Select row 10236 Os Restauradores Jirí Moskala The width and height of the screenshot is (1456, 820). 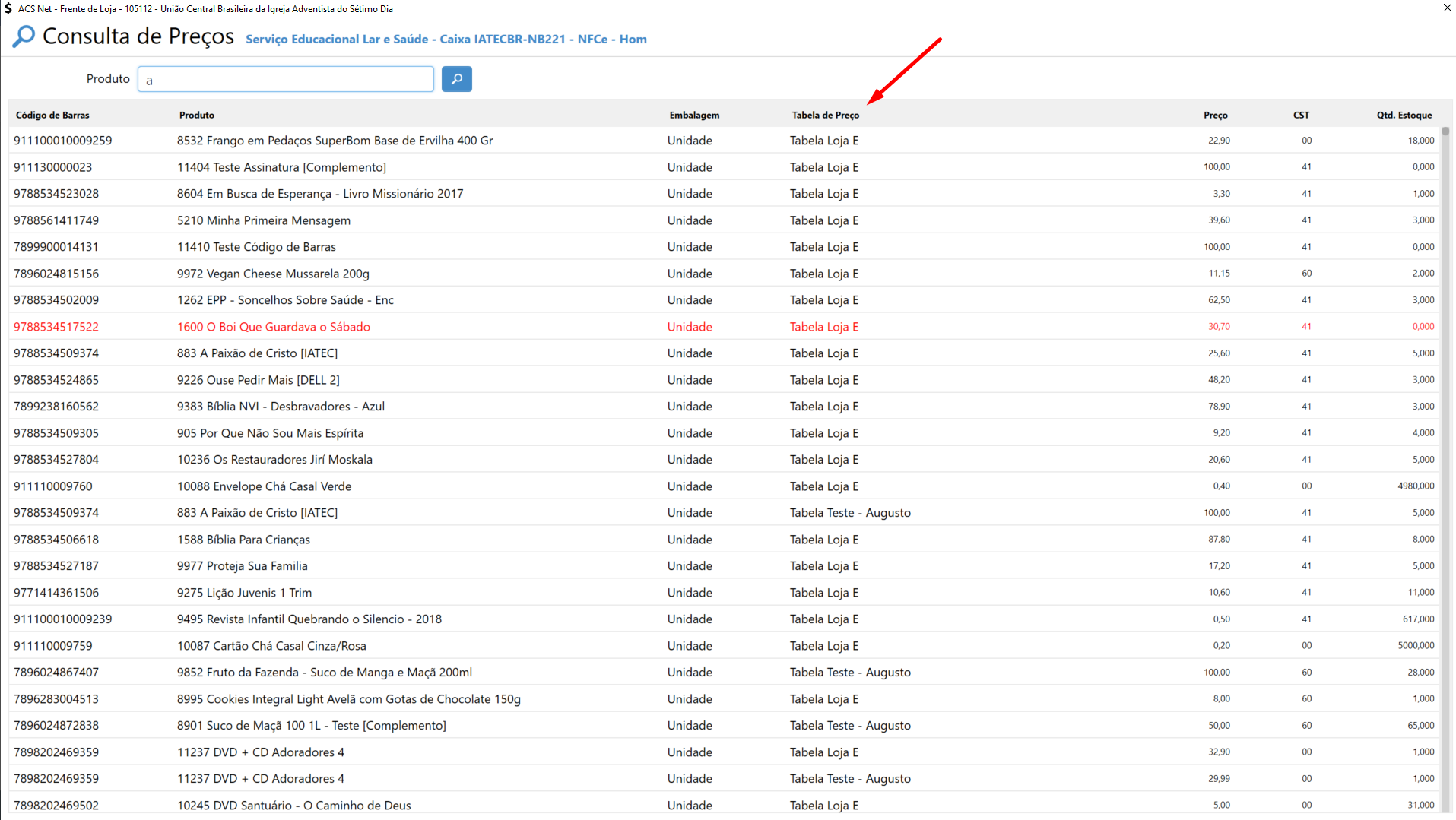click(x=725, y=460)
